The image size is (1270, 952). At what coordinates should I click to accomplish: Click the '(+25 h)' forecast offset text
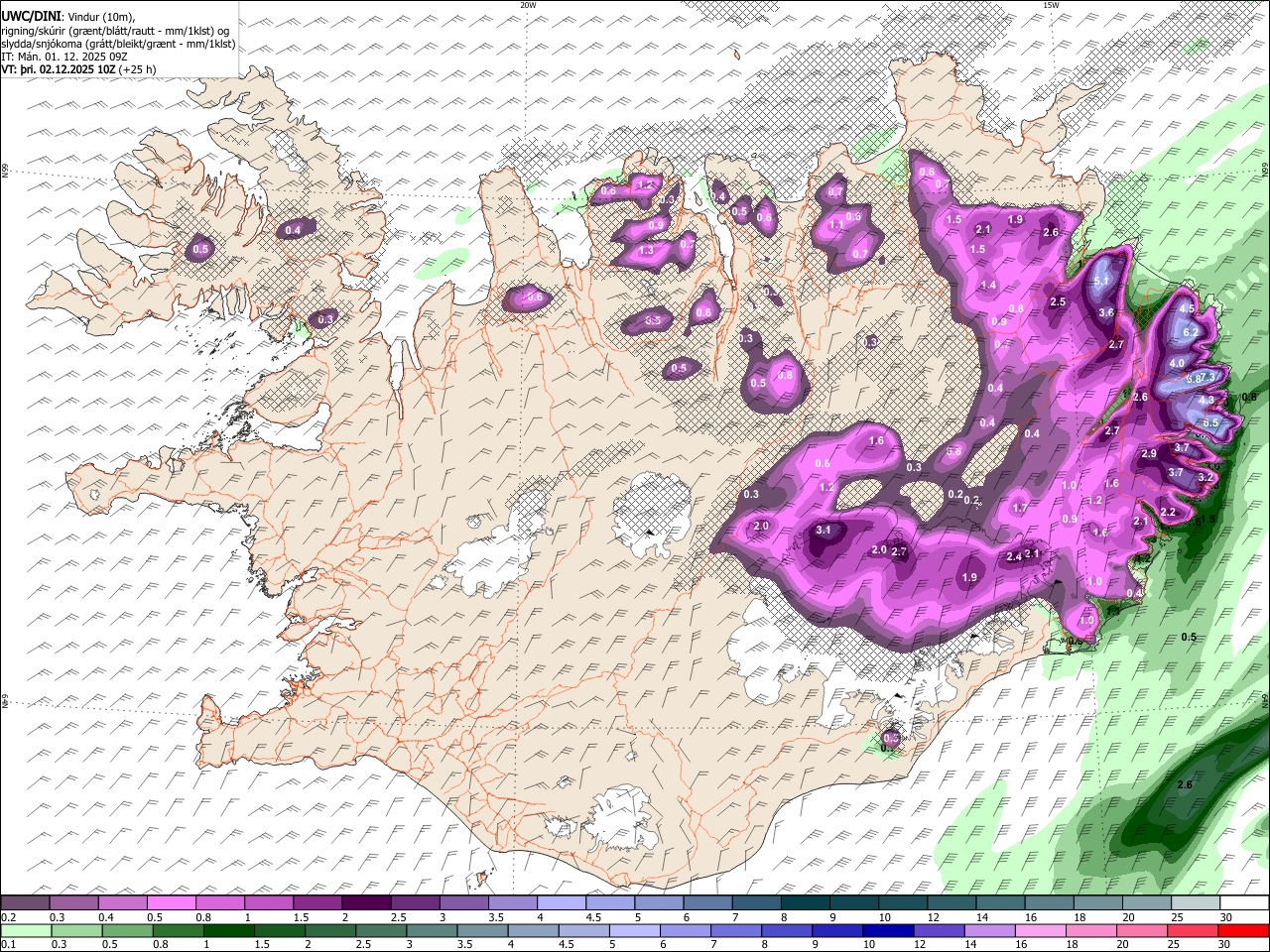coord(138,70)
